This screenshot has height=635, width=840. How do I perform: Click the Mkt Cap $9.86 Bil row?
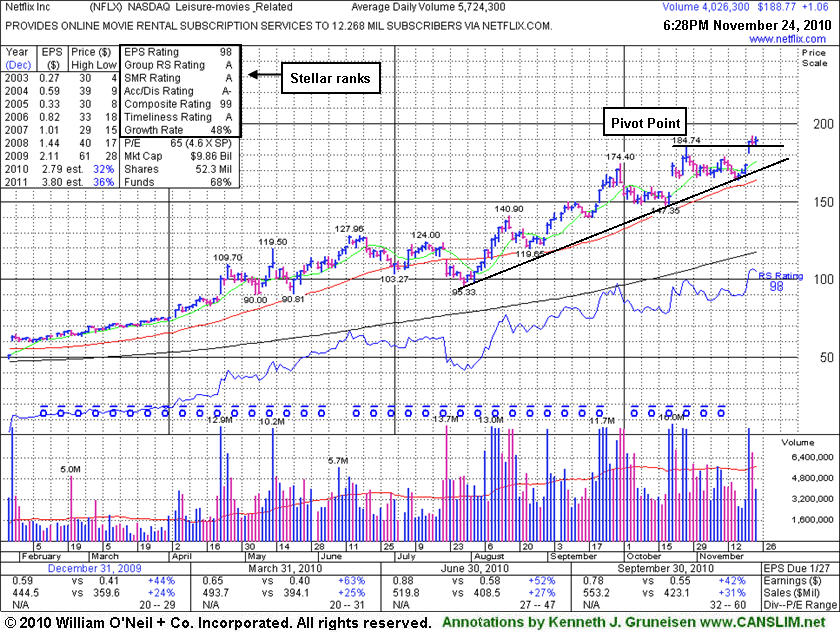point(178,156)
